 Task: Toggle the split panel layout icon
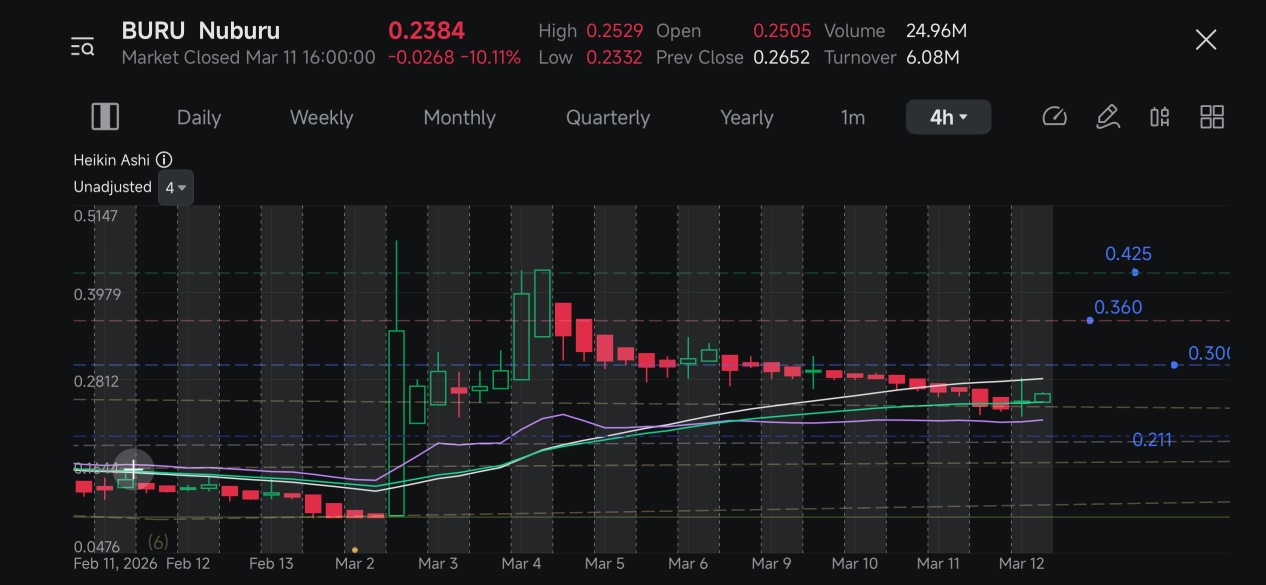coord(105,117)
